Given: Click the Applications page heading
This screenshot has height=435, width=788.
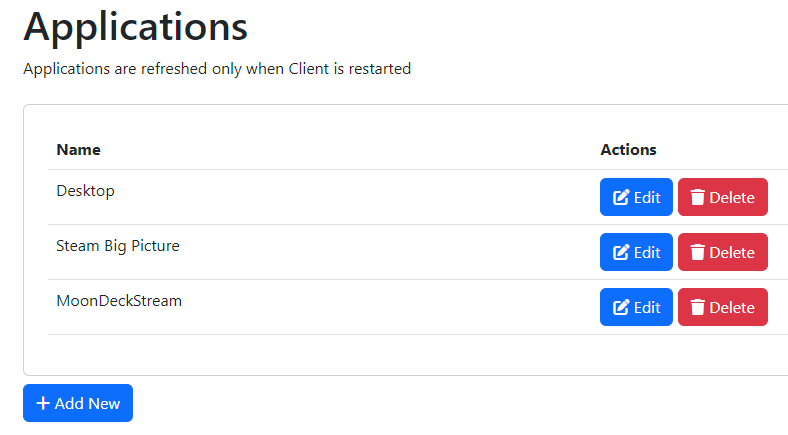Looking at the screenshot, I should (136, 26).
